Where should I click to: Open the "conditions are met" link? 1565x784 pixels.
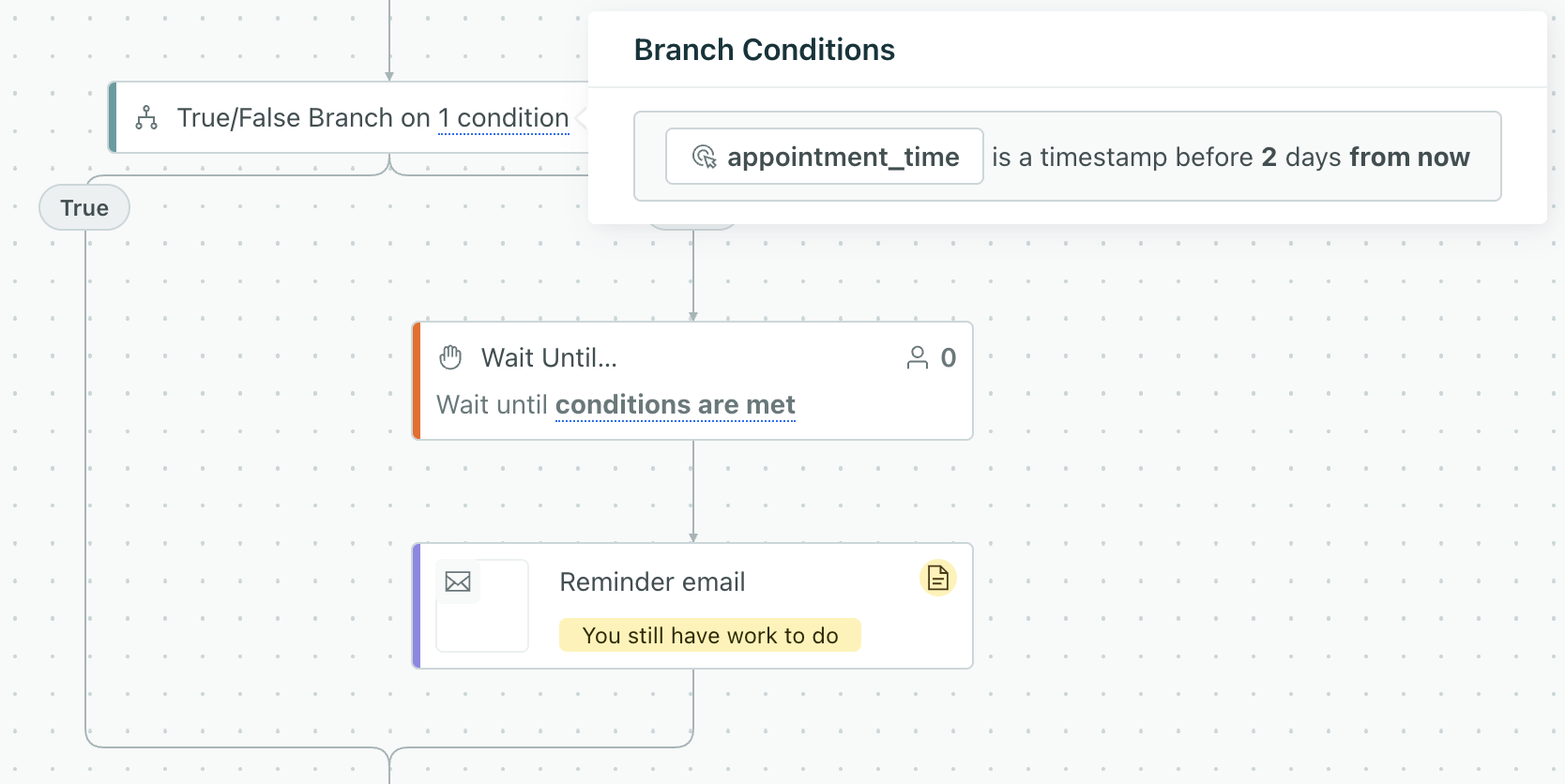tap(675, 404)
